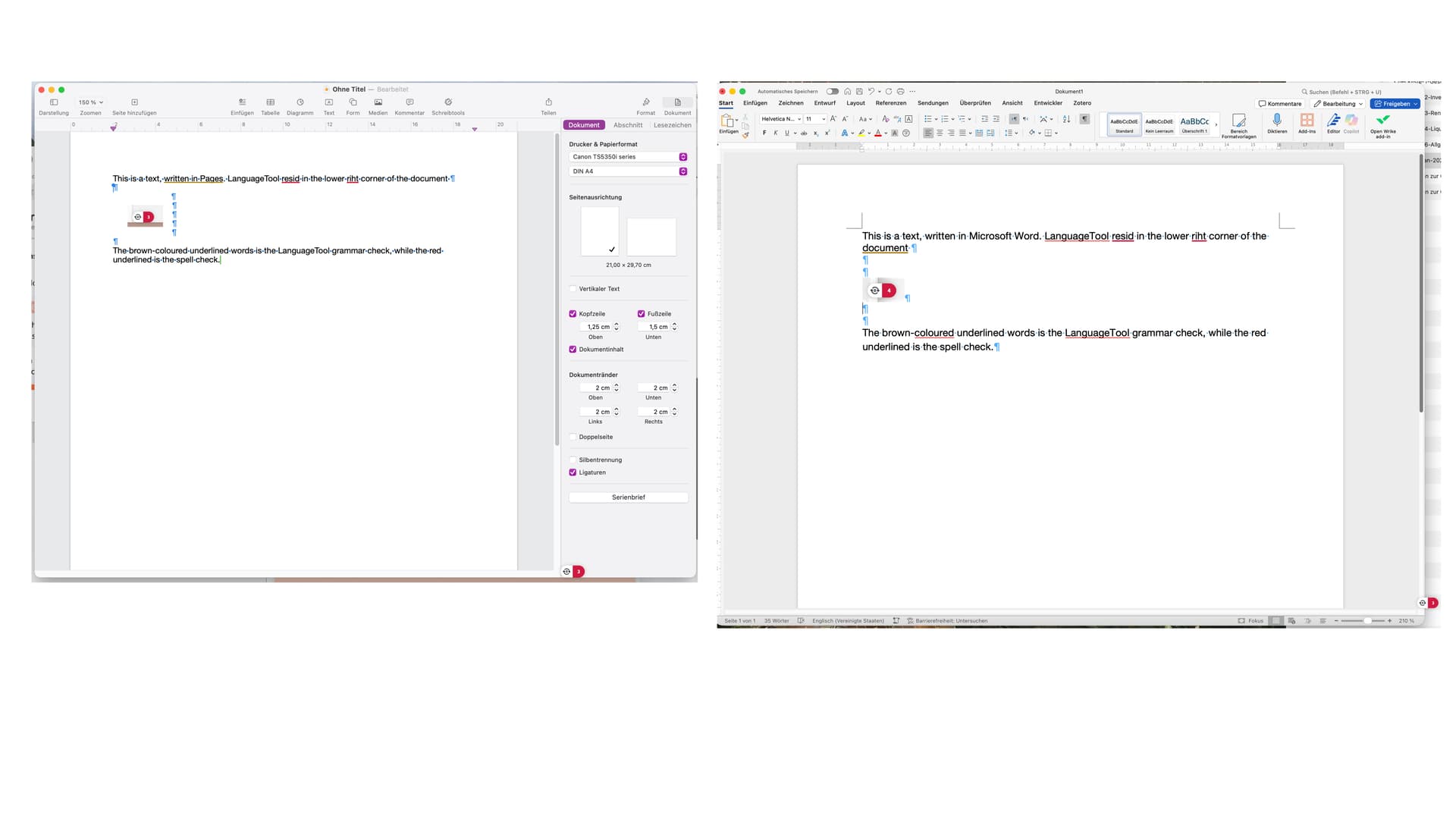The width and height of the screenshot is (1456, 819).
Task: Enable the Silbentrennung checkbox
Action: coord(573,460)
